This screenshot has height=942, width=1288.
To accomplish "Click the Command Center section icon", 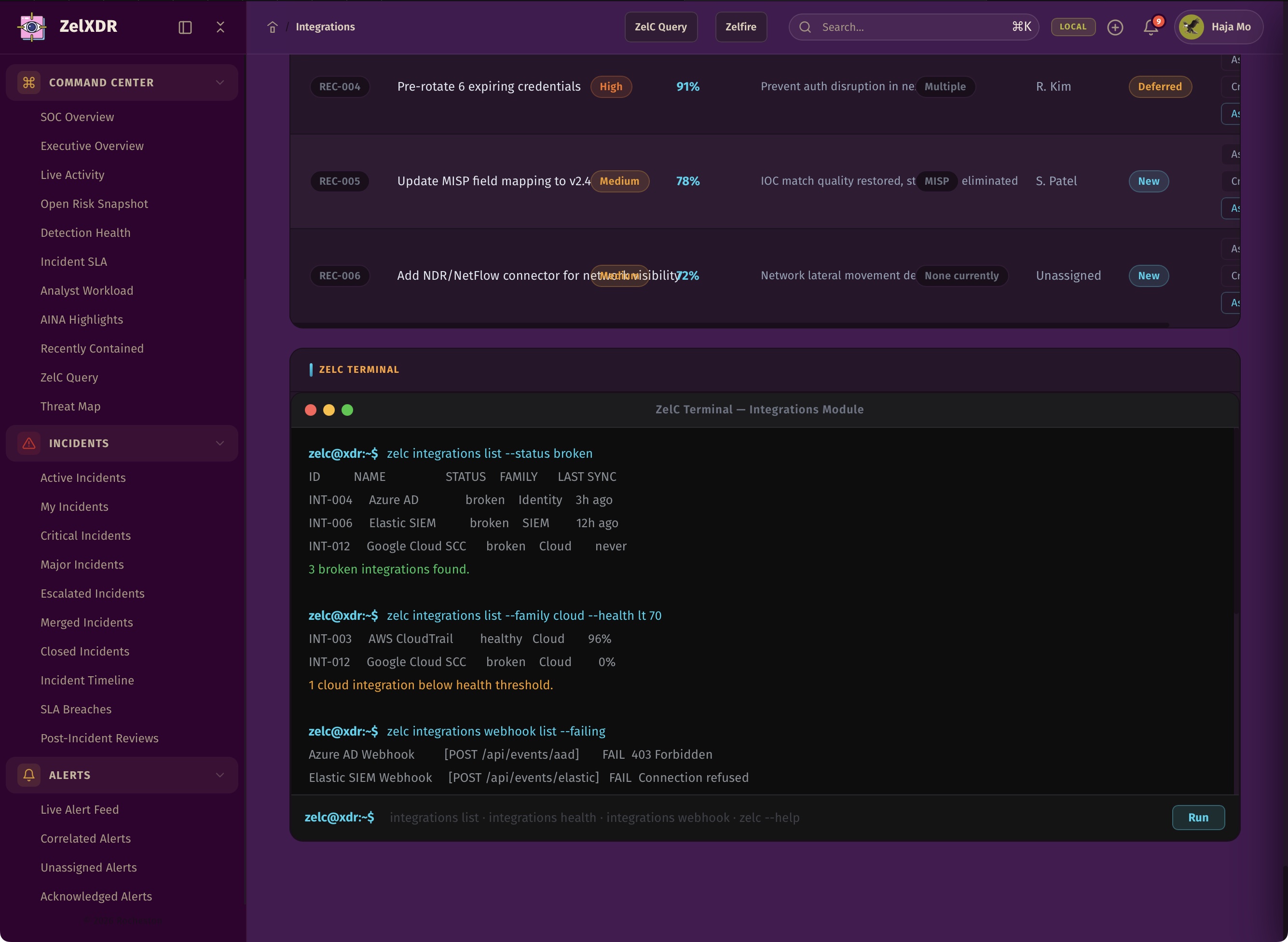I will (29, 82).
